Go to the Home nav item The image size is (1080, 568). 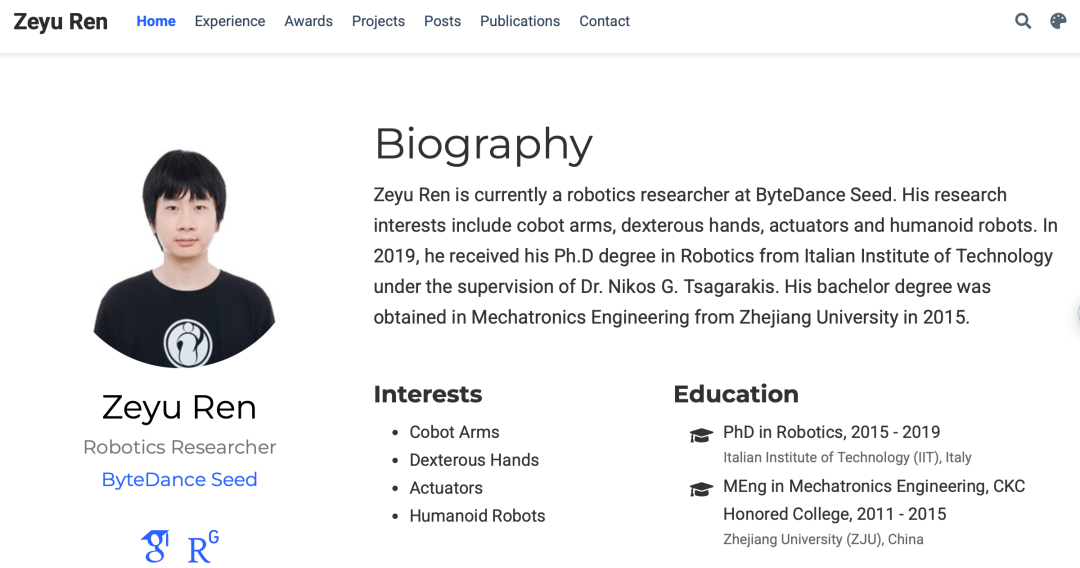(x=156, y=21)
